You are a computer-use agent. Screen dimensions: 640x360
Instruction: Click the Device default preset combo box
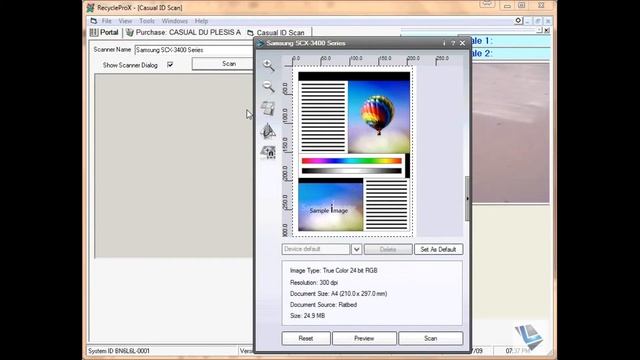[x=316, y=249]
